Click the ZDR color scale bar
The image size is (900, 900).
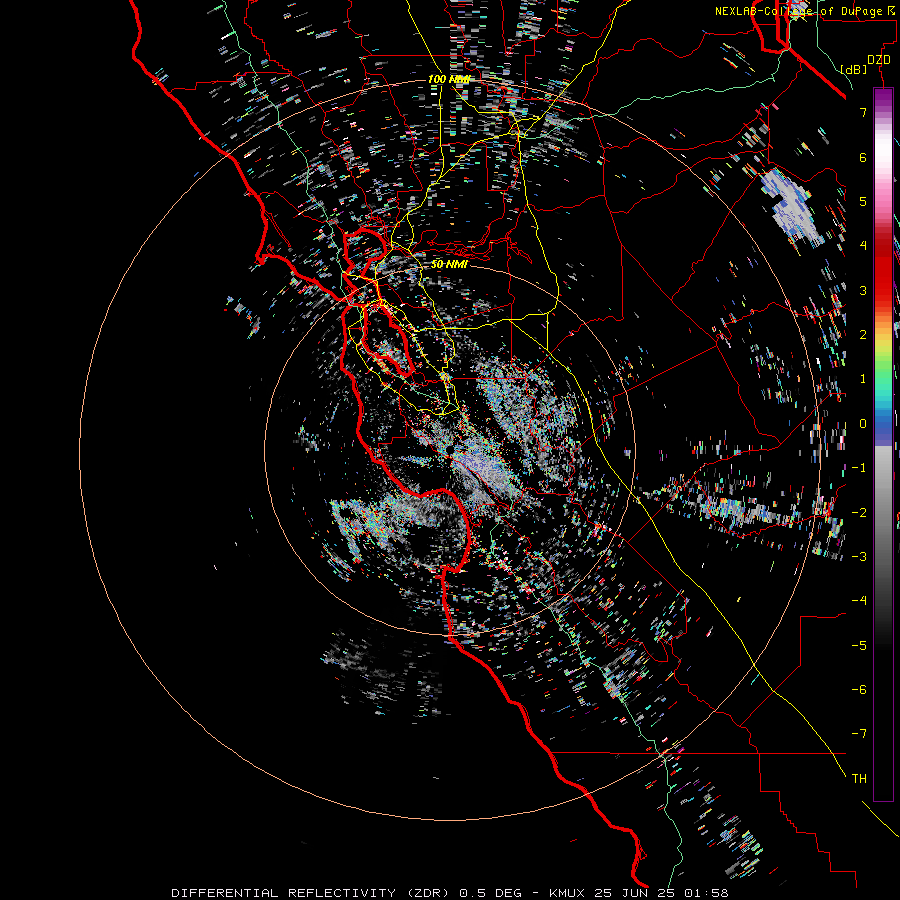coord(883,444)
